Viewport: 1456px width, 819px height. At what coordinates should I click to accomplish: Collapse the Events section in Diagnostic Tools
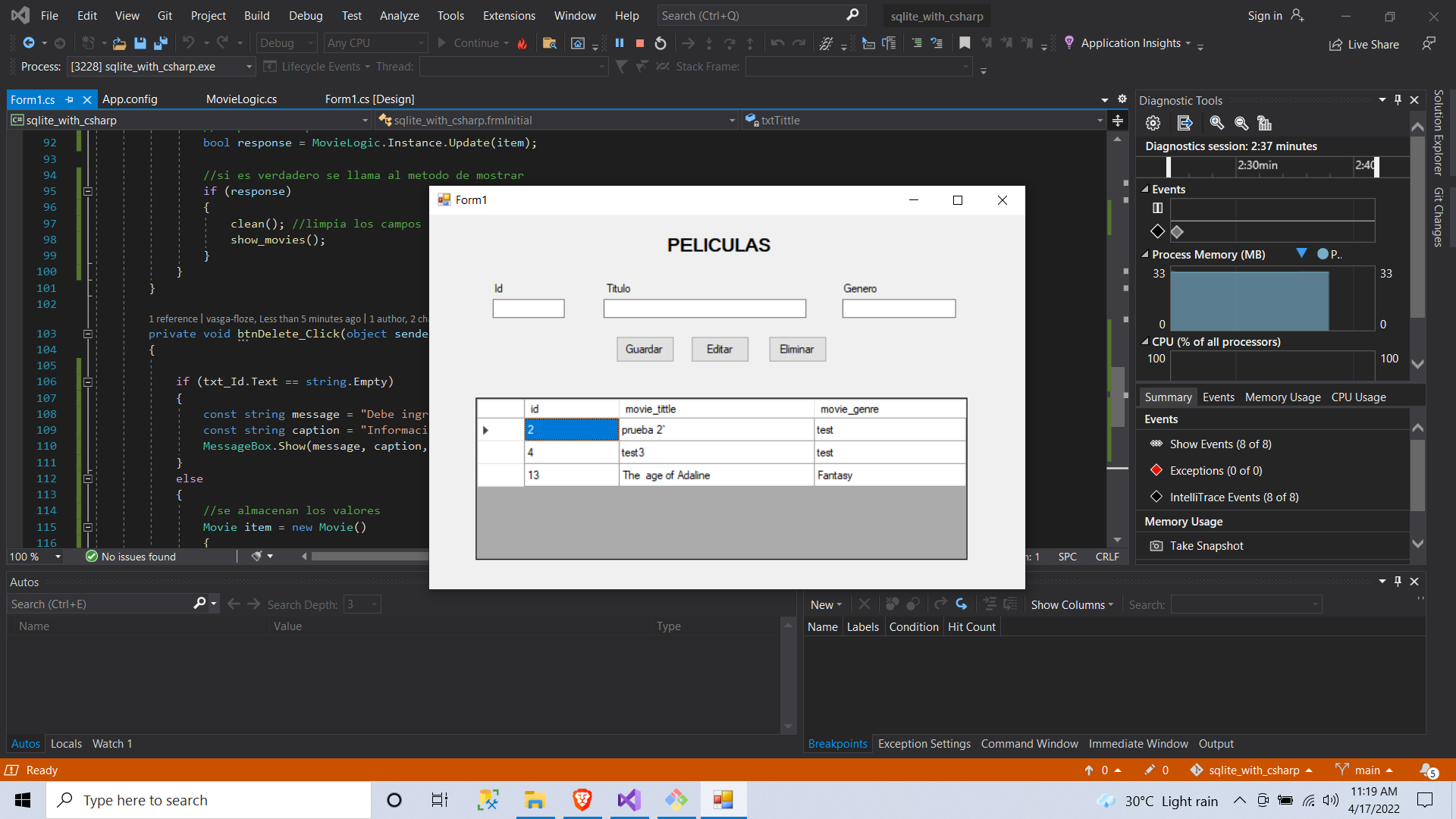[1145, 190]
